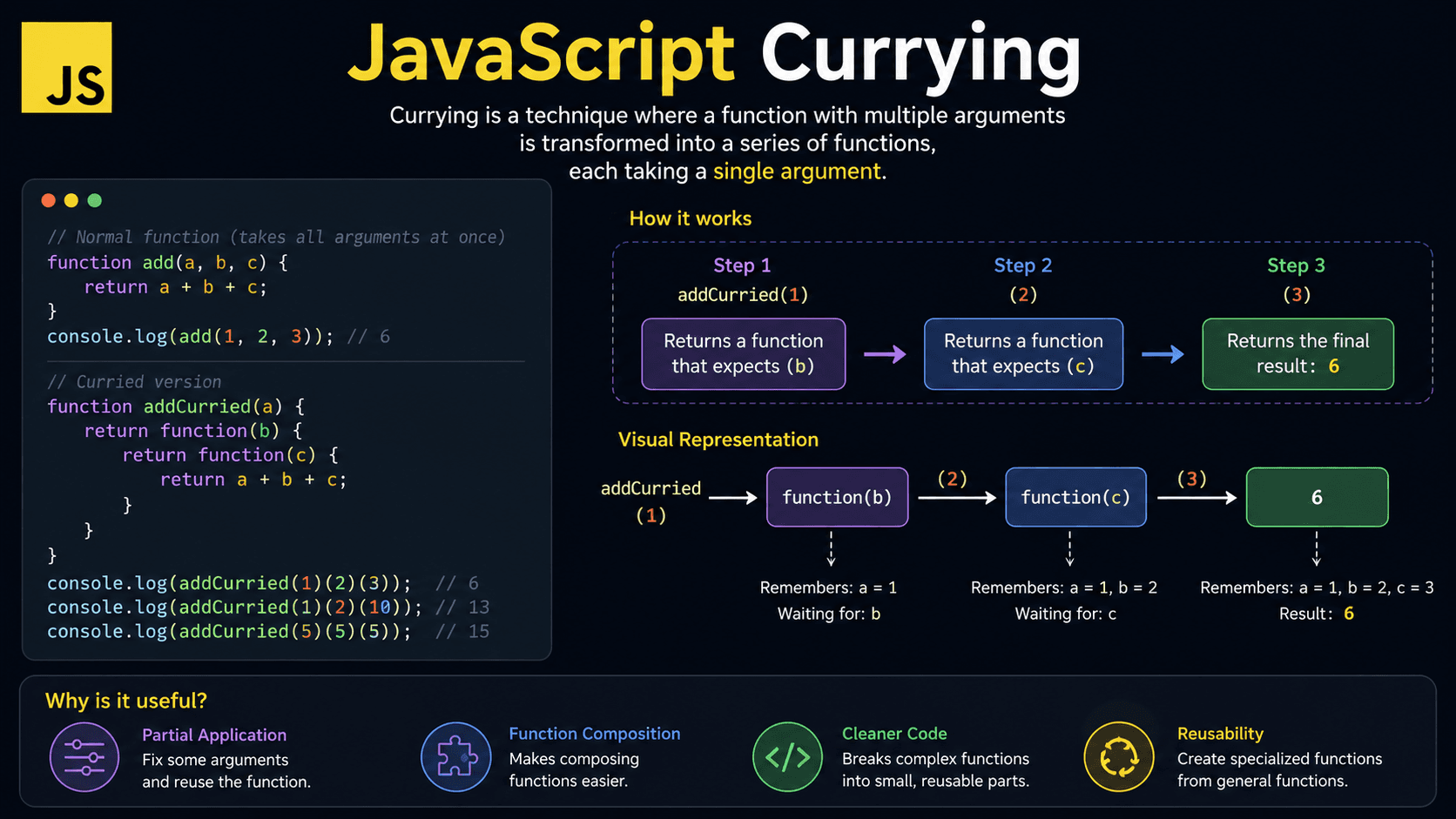Click the 'Function Composition' title
This screenshot has width=1456, height=819.
(x=595, y=734)
